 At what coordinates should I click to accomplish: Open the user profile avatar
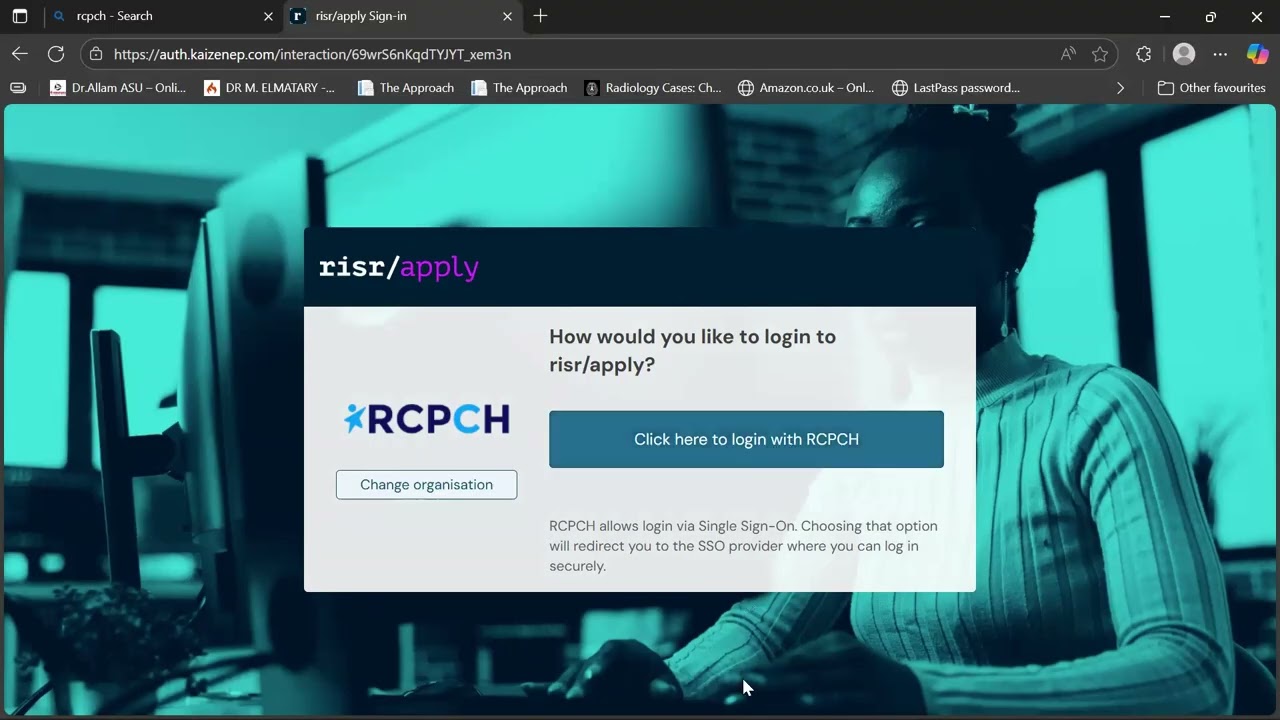1184,54
